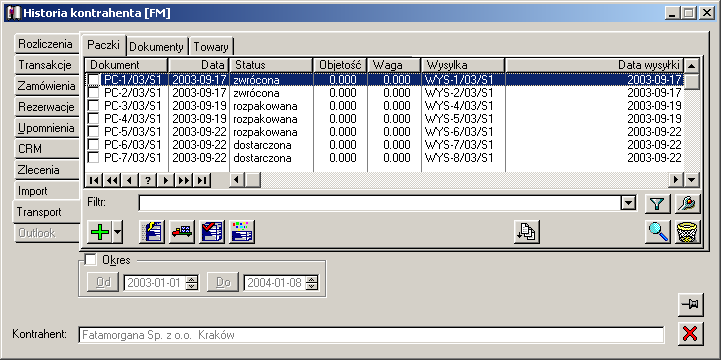This screenshot has height=360, width=721.
Task: Open the Rozliczenia side tab
Action: pyautogui.click(x=46, y=44)
